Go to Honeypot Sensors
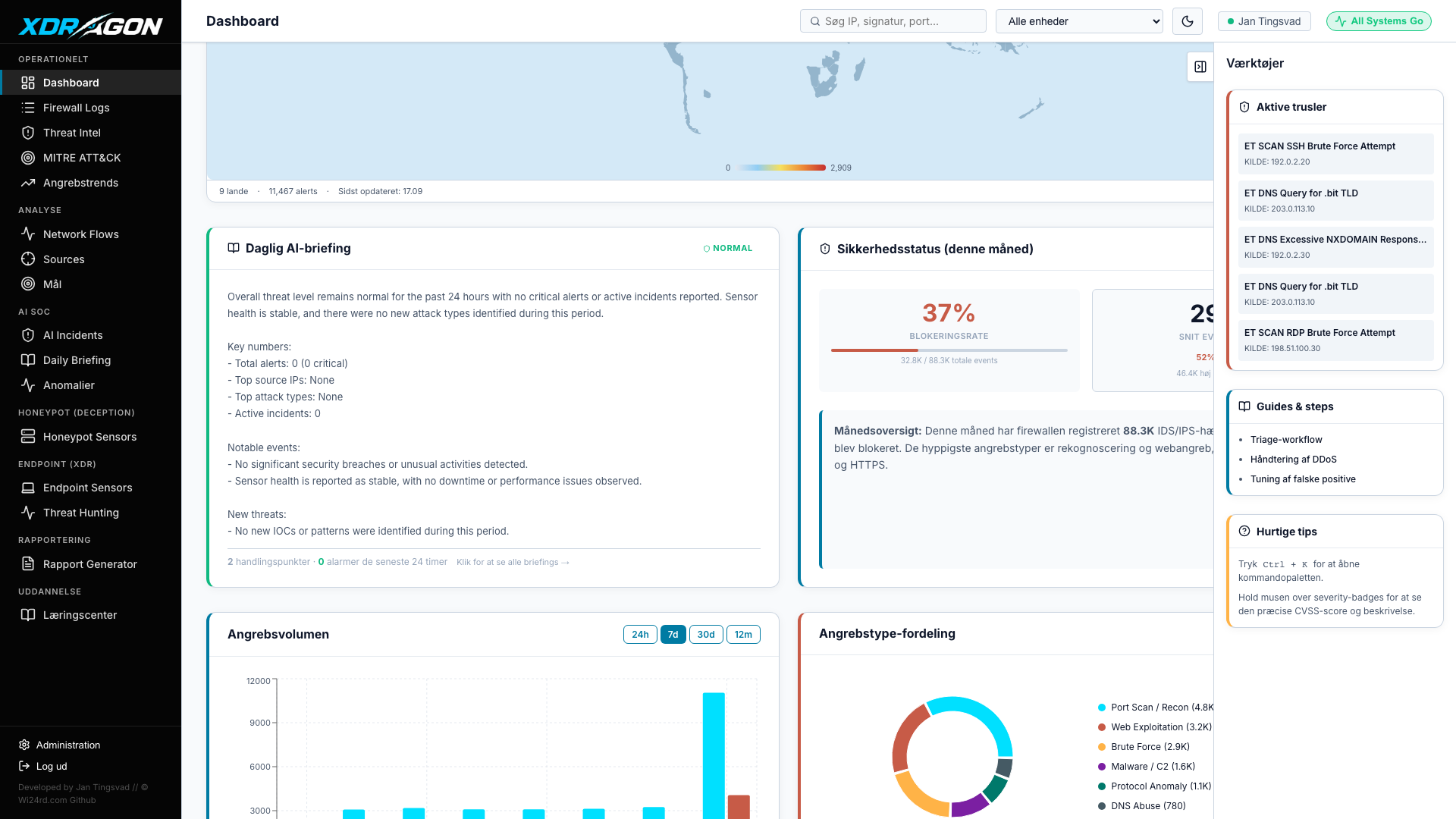The image size is (1456, 819). (91, 437)
